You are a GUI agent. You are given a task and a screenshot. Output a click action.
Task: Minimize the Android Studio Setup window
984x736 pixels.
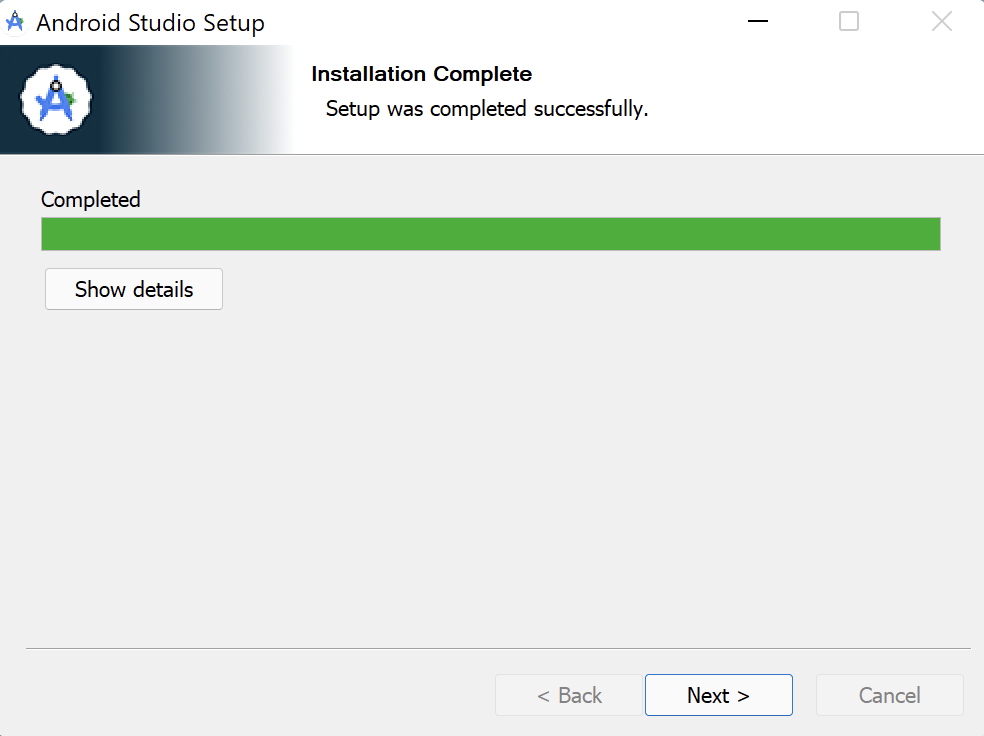[x=759, y=22]
